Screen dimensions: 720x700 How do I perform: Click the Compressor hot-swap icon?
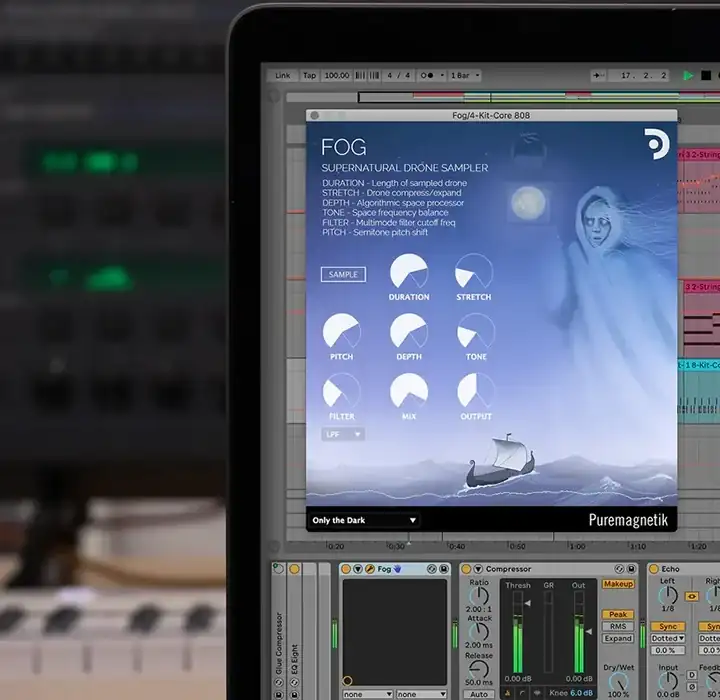tap(619, 569)
